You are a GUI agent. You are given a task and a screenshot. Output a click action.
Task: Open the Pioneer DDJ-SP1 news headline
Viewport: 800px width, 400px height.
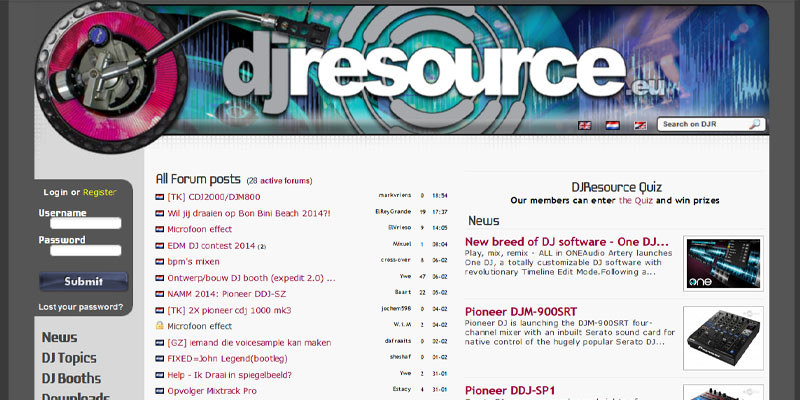pos(510,390)
